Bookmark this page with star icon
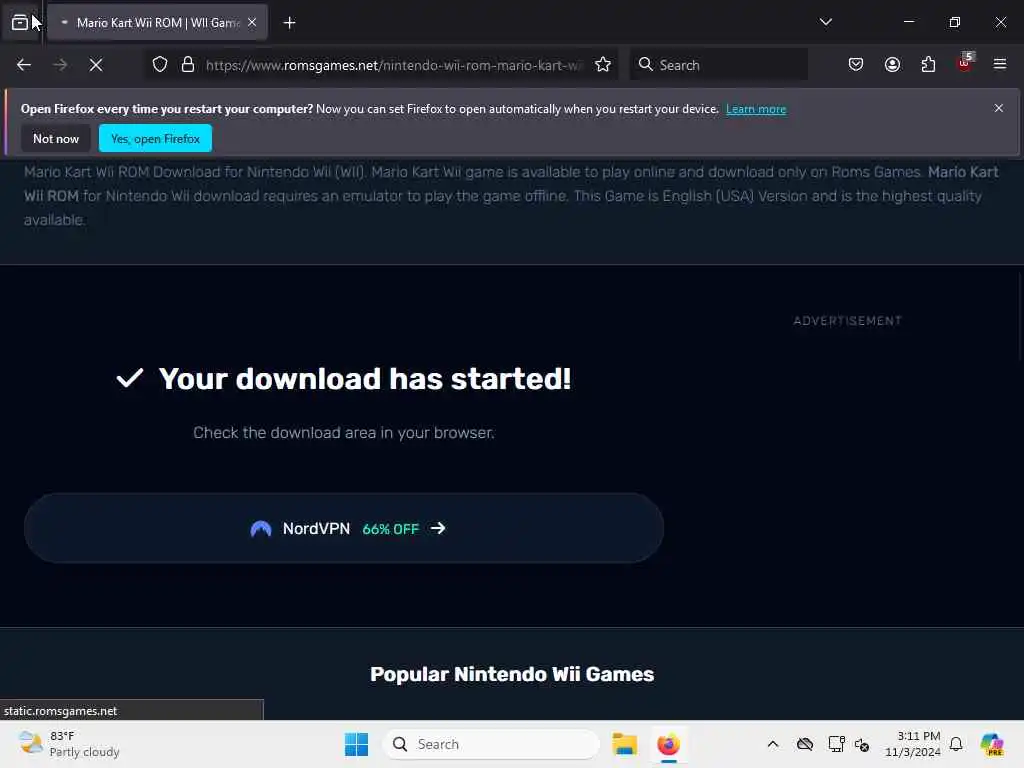Image resolution: width=1024 pixels, height=768 pixels. 603,65
